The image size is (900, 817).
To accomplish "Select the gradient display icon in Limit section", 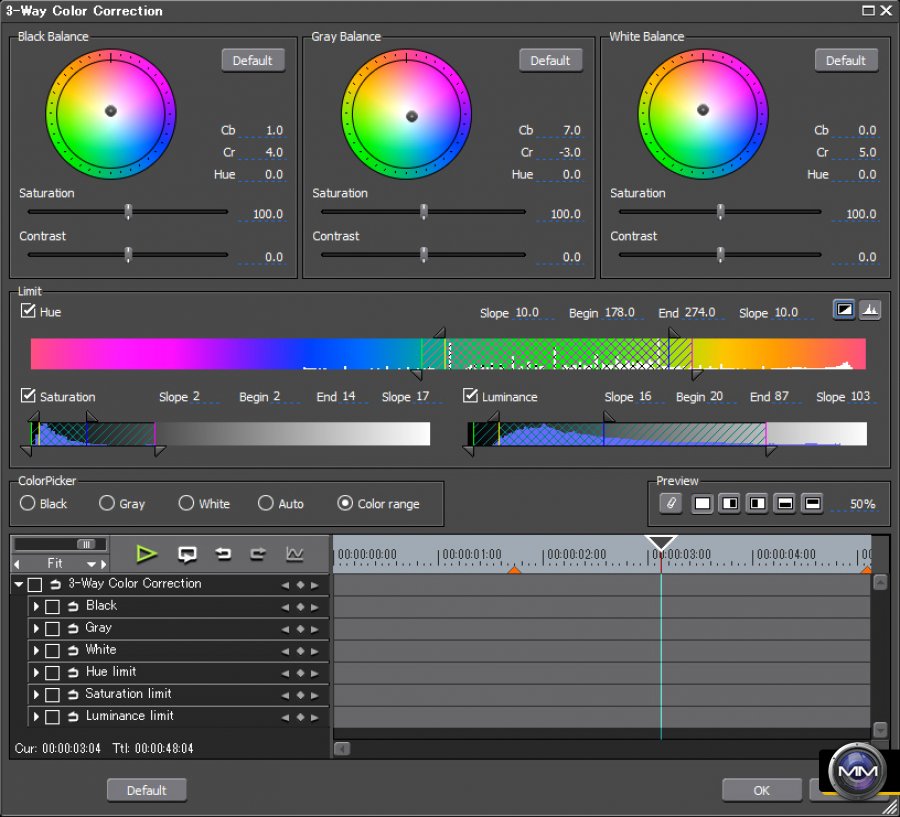I will point(843,310).
